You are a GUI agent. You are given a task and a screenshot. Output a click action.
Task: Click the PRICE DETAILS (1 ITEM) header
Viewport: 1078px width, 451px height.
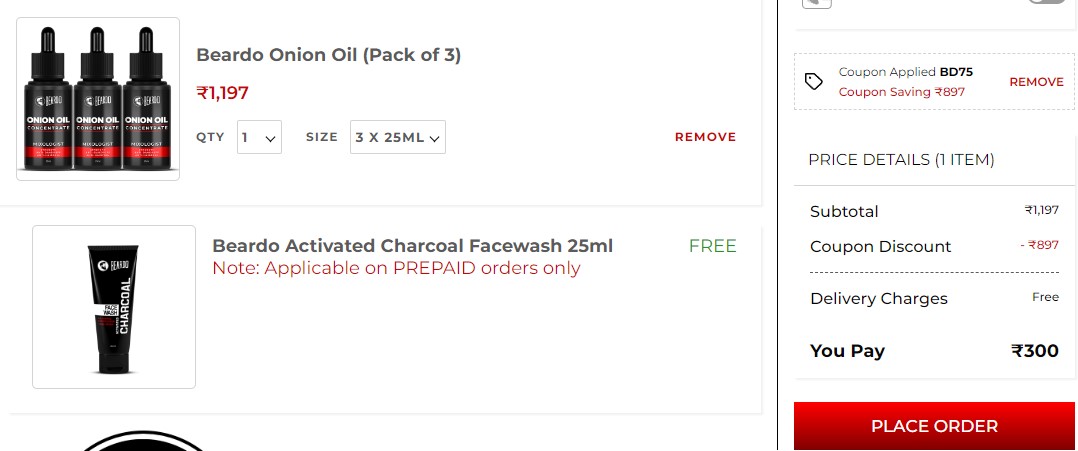tap(901, 160)
